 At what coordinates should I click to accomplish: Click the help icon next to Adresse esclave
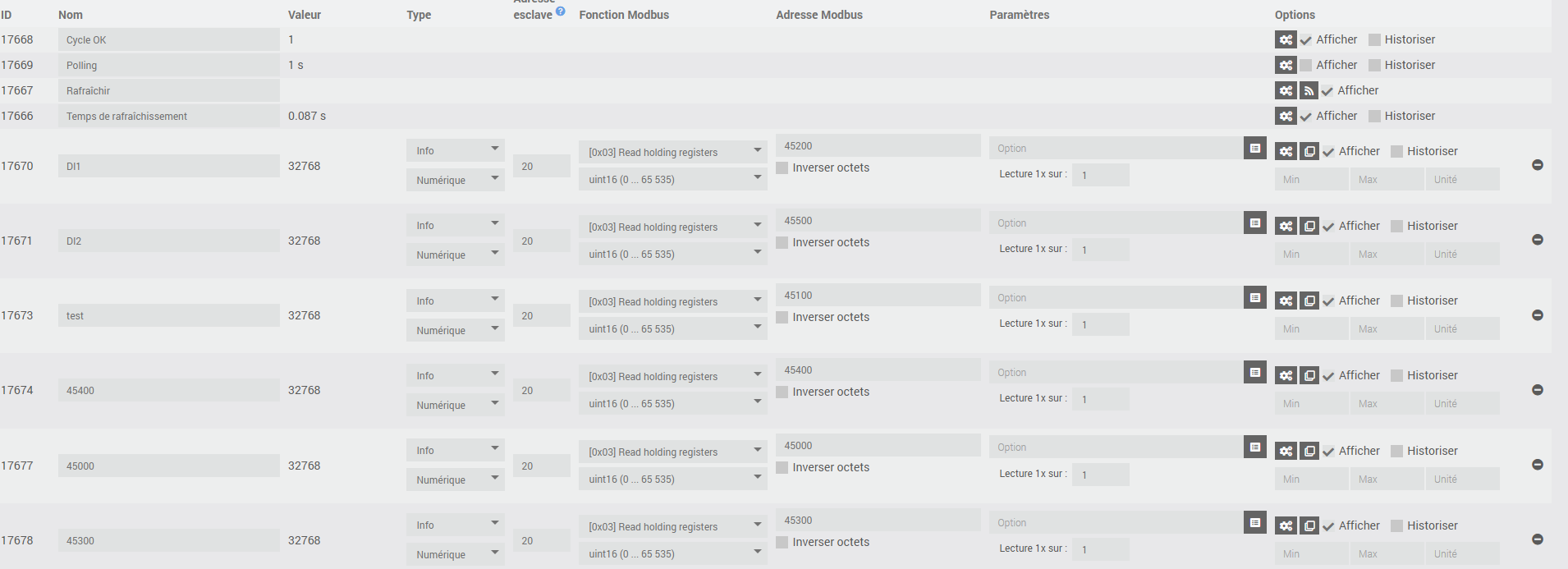(x=561, y=11)
